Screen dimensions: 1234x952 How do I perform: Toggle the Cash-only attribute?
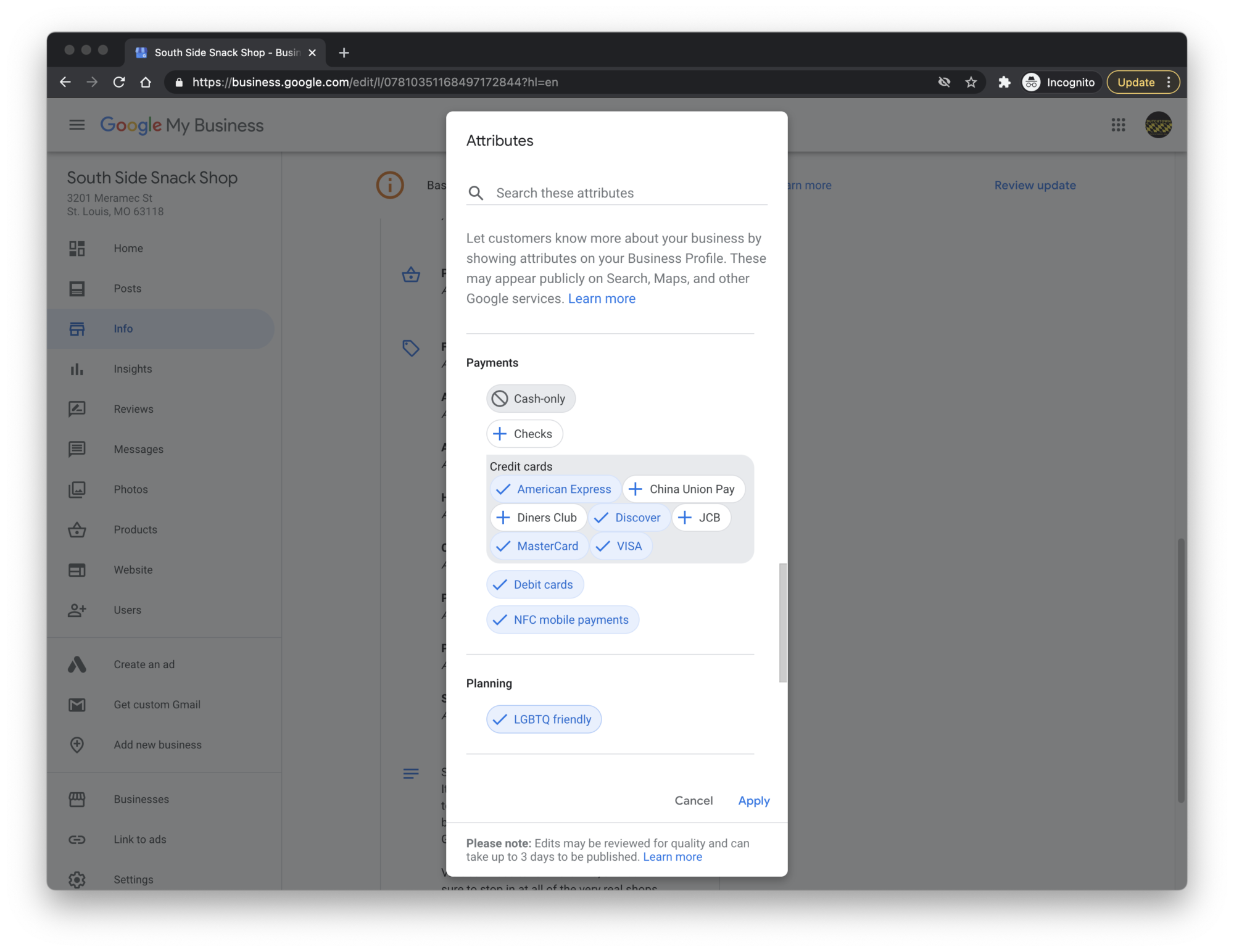click(531, 399)
